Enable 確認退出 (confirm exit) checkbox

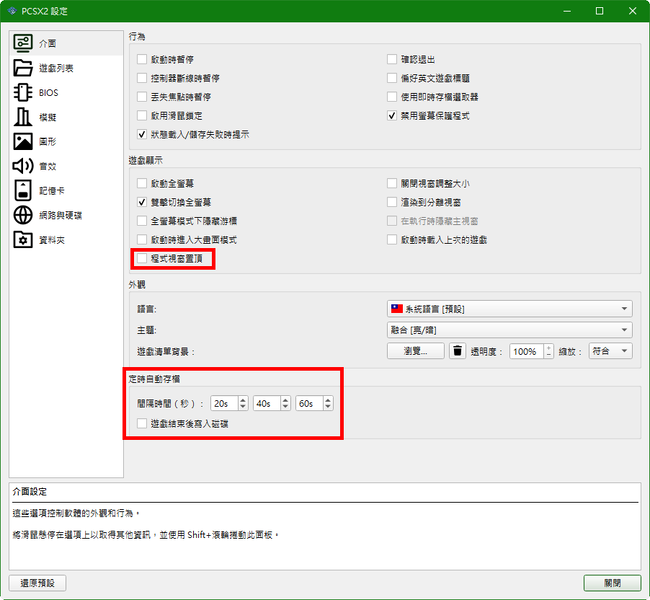[x=392, y=59]
